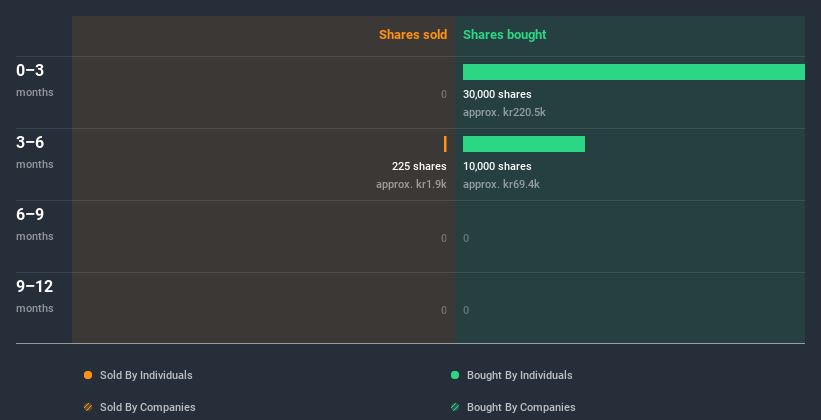The width and height of the screenshot is (821, 420).
Task: Click the approx. kr220.5k amount
Action: 504,112
